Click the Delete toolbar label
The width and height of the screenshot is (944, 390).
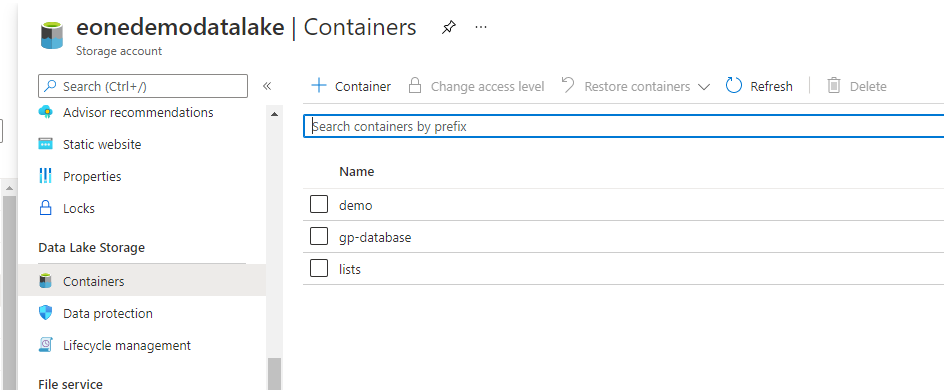pyautogui.click(x=868, y=87)
